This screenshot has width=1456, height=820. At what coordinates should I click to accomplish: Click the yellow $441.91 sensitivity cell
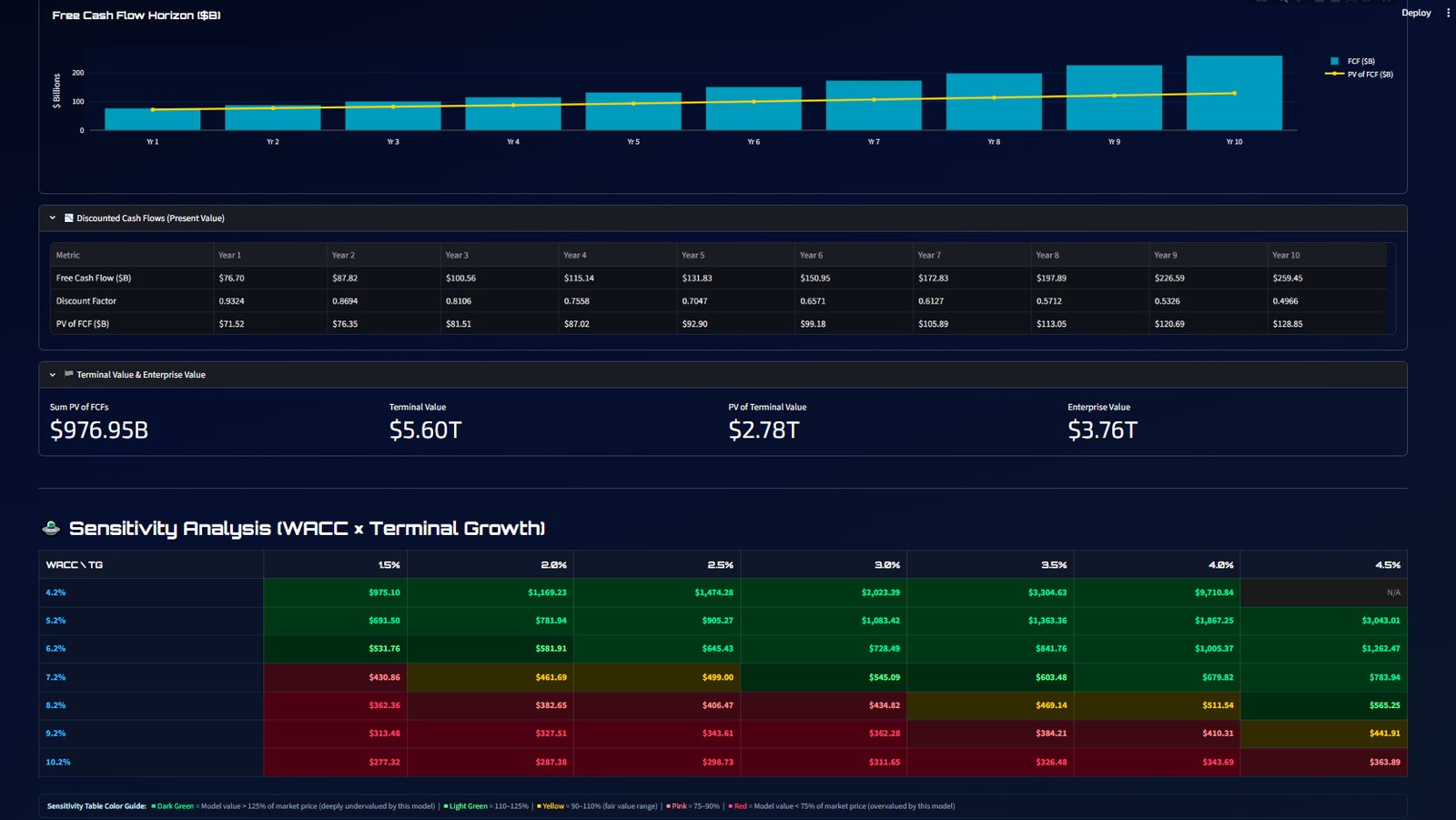pos(1324,734)
